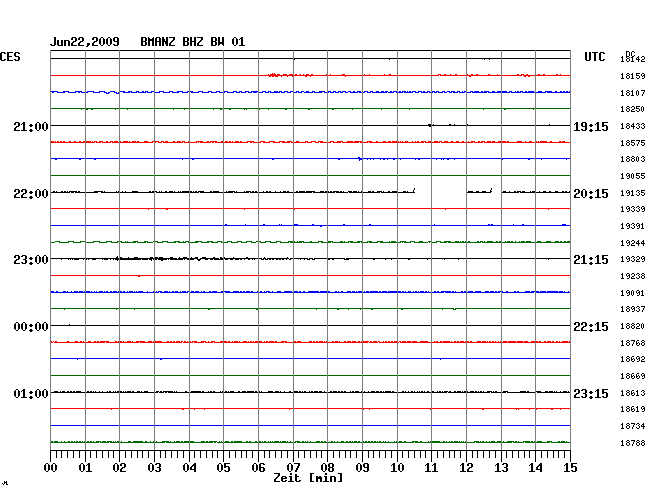Click minute tick label 14 on the x-axis
The height and width of the screenshot is (494, 650).
(x=535, y=468)
